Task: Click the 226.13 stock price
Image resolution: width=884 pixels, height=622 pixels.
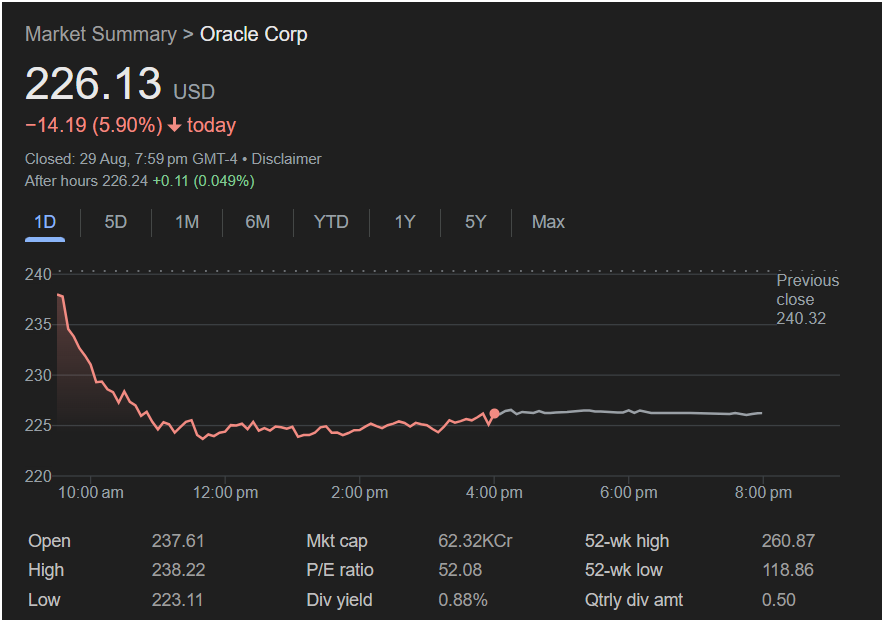Action: coord(93,84)
